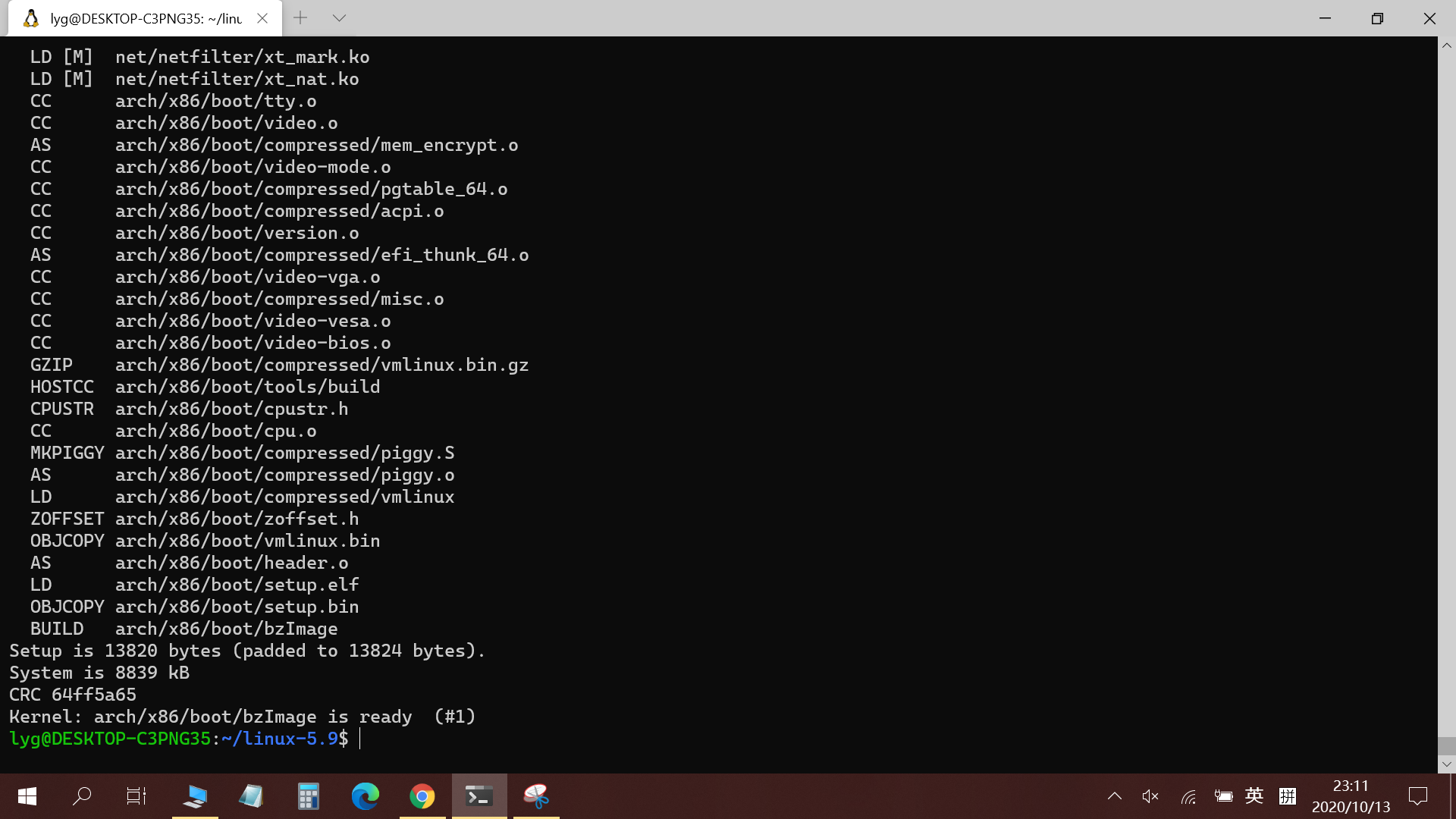Show hidden system tray icons
The image size is (1456, 819).
point(1115,796)
